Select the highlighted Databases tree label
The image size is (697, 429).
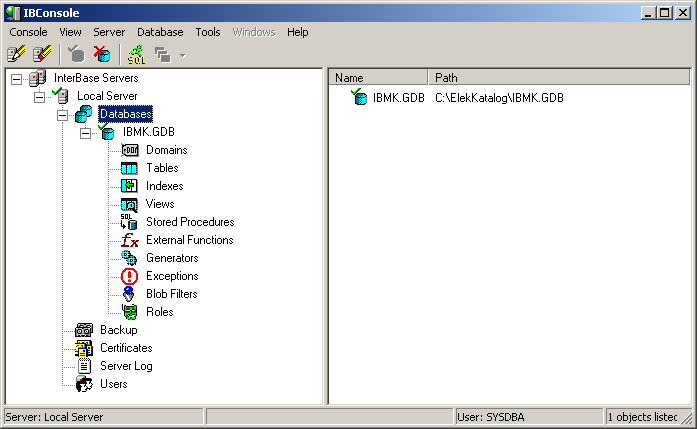point(126,114)
